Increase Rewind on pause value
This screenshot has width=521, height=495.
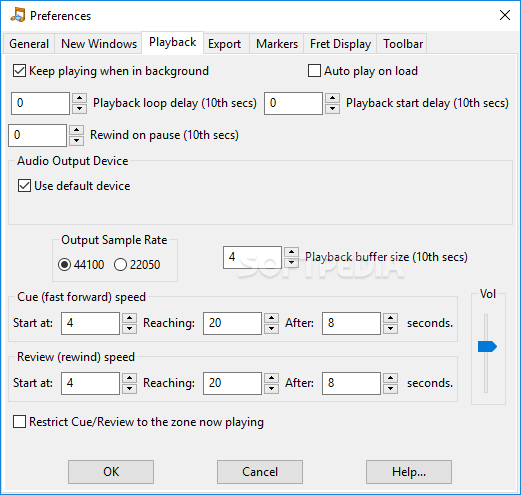coord(76,130)
